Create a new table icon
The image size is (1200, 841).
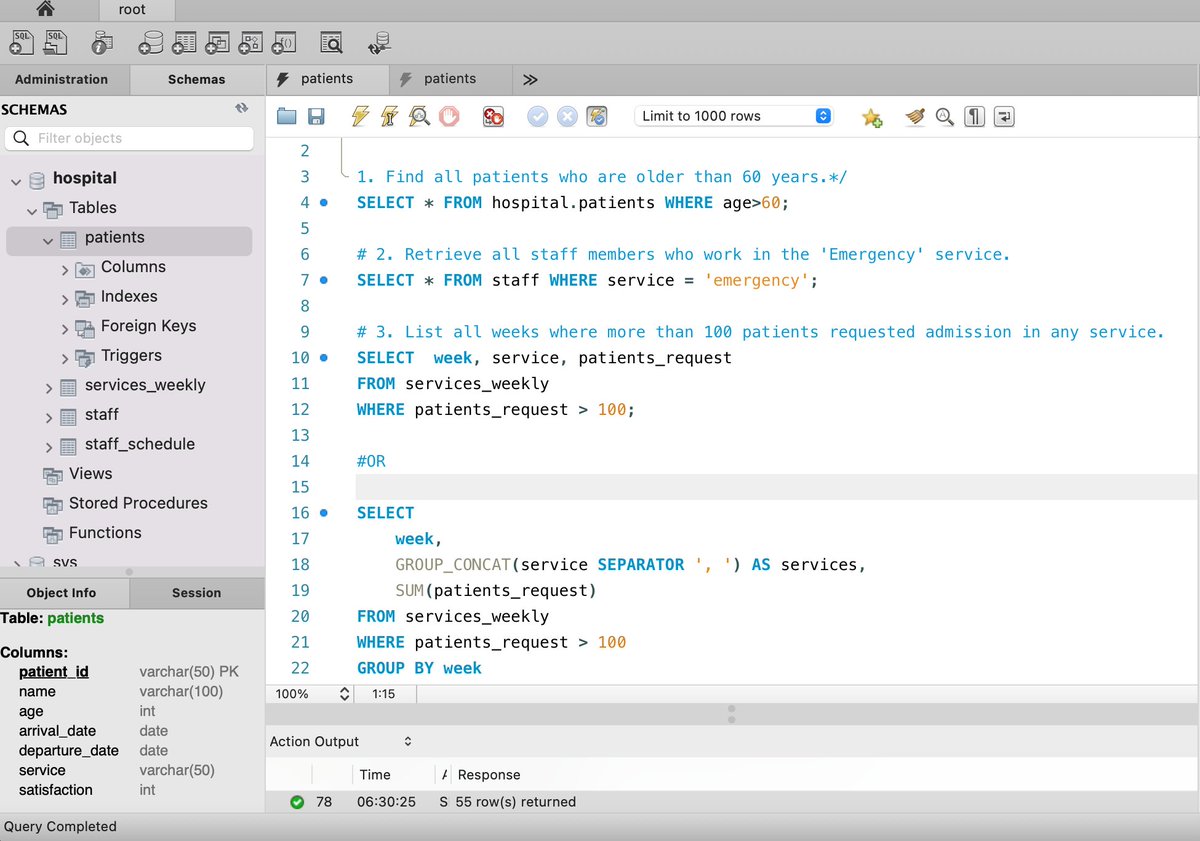(184, 42)
